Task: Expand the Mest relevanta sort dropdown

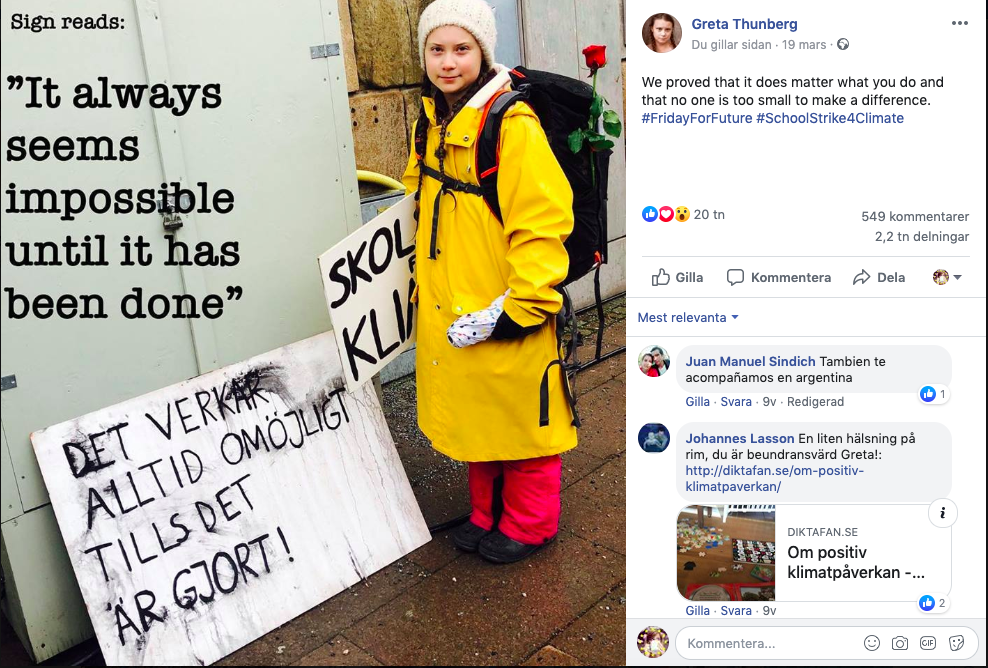Action: coord(687,318)
